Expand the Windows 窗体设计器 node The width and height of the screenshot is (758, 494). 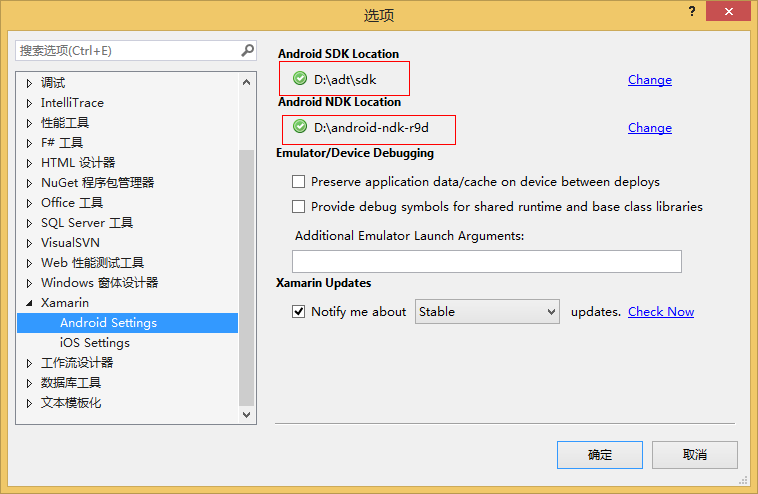(29, 283)
